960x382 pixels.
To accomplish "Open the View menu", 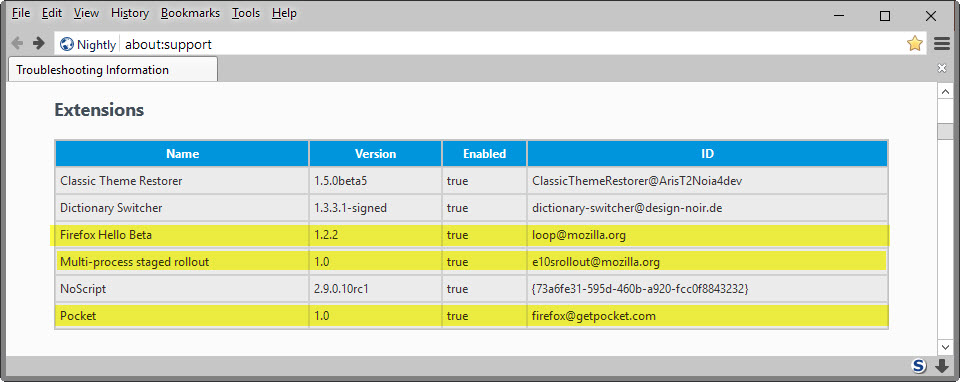I will [x=86, y=13].
